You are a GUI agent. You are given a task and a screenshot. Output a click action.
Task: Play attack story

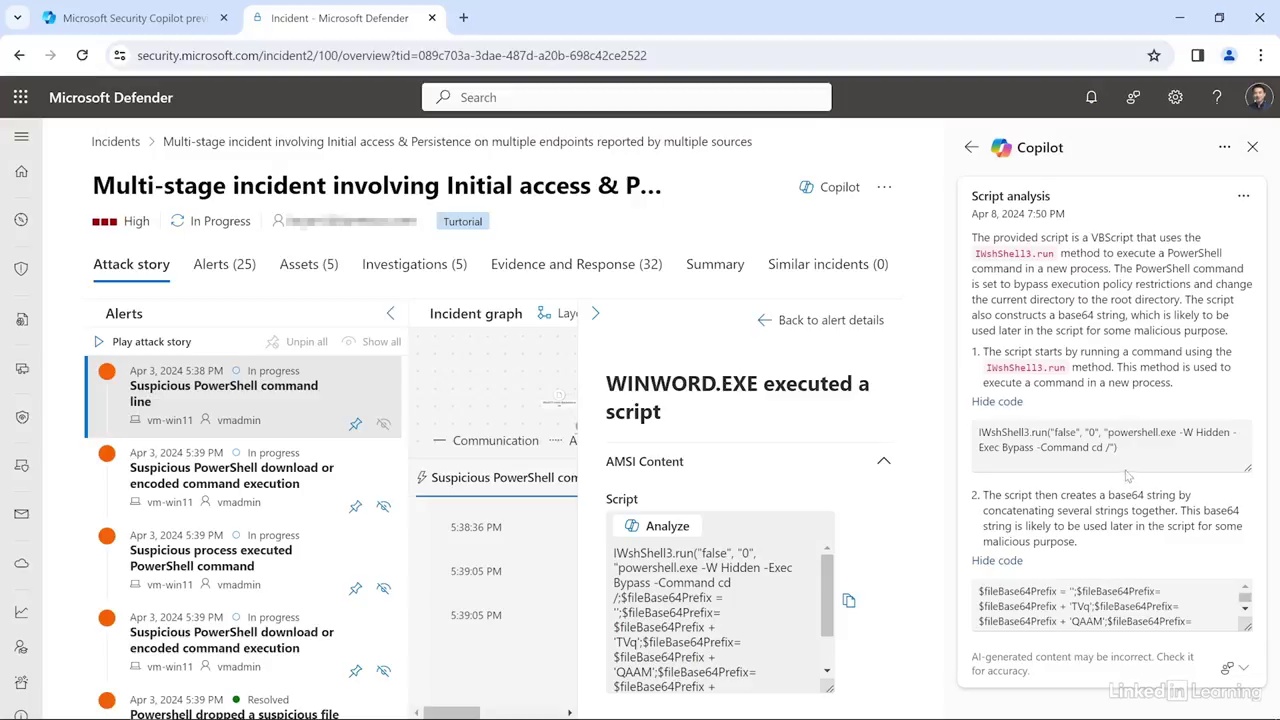141,342
